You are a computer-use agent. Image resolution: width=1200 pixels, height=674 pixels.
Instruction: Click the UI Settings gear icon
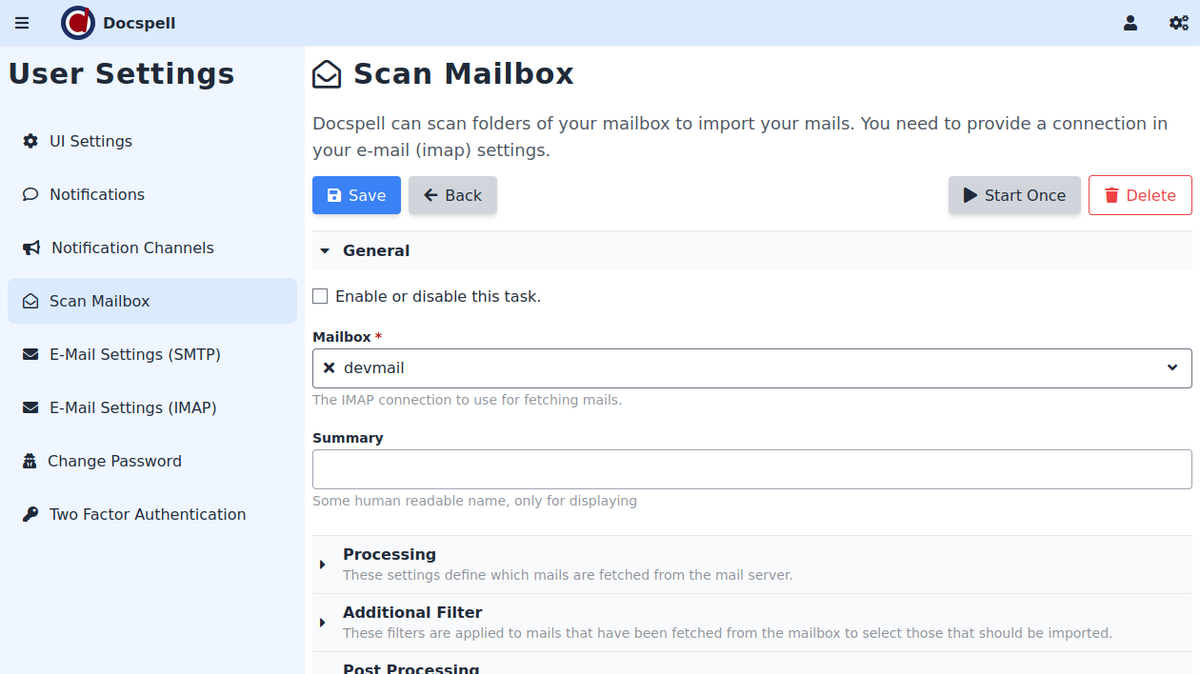point(30,141)
